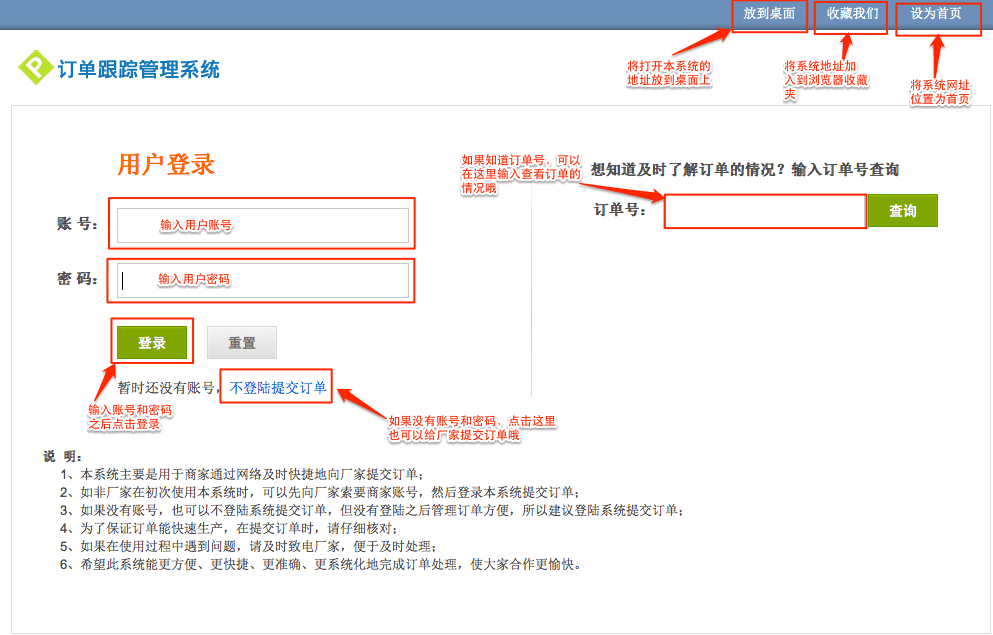Click the 订单跟踪管理系统 site title
The height and width of the screenshot is (635, 993).
click(138, 69)
